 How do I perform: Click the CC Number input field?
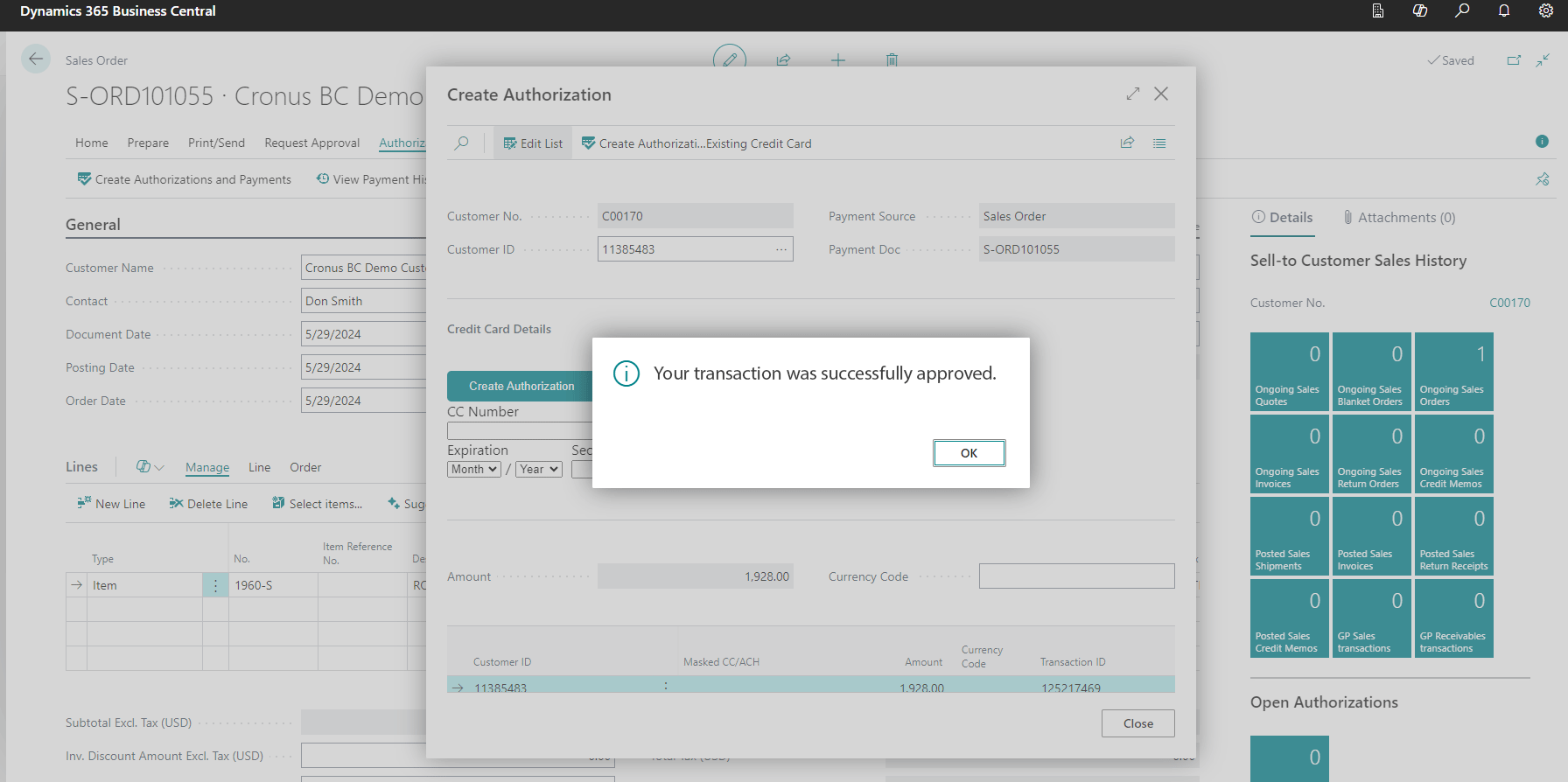(x=520, y=430)
